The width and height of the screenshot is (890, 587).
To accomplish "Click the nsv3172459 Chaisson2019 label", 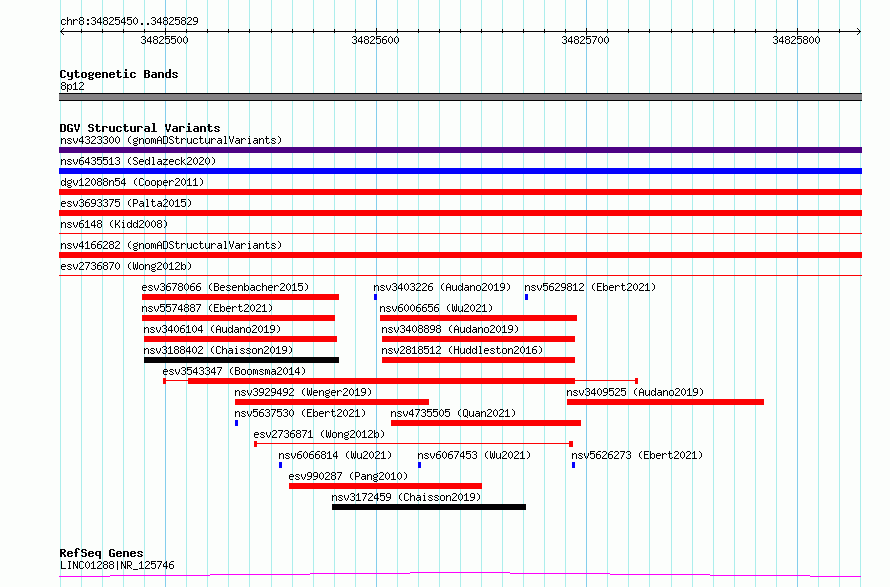I will [x=406, y=497].
